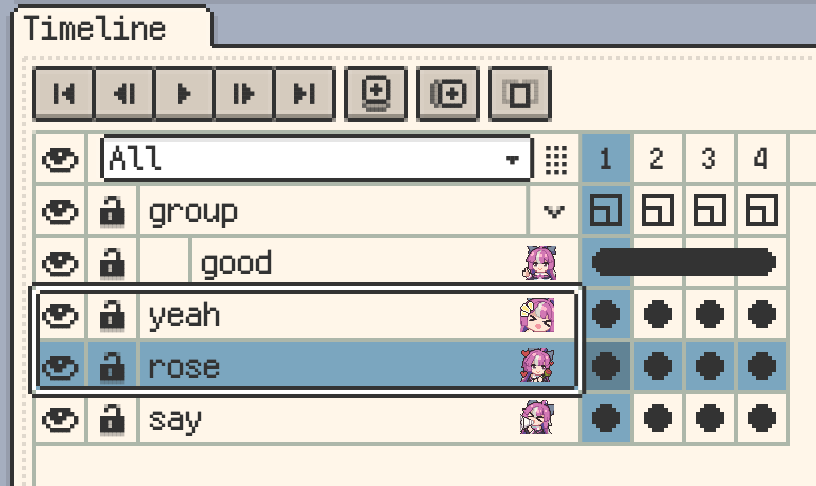Toggle lock on the group layer
The width and height of the screenshot is (816, 486).
point(113,211)
